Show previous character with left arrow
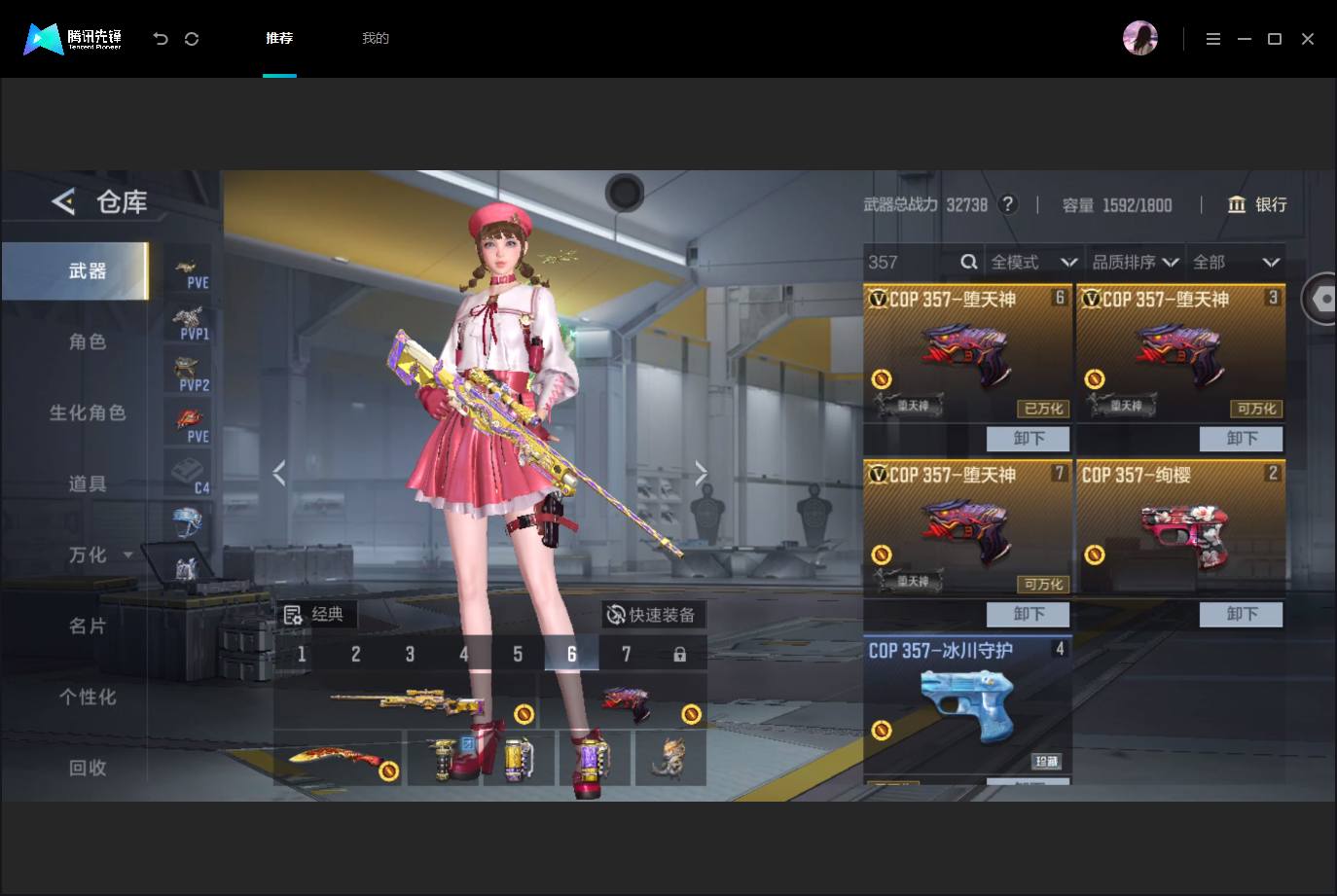The height and width of the screenshot is (896, 1337). pos(279,473)
